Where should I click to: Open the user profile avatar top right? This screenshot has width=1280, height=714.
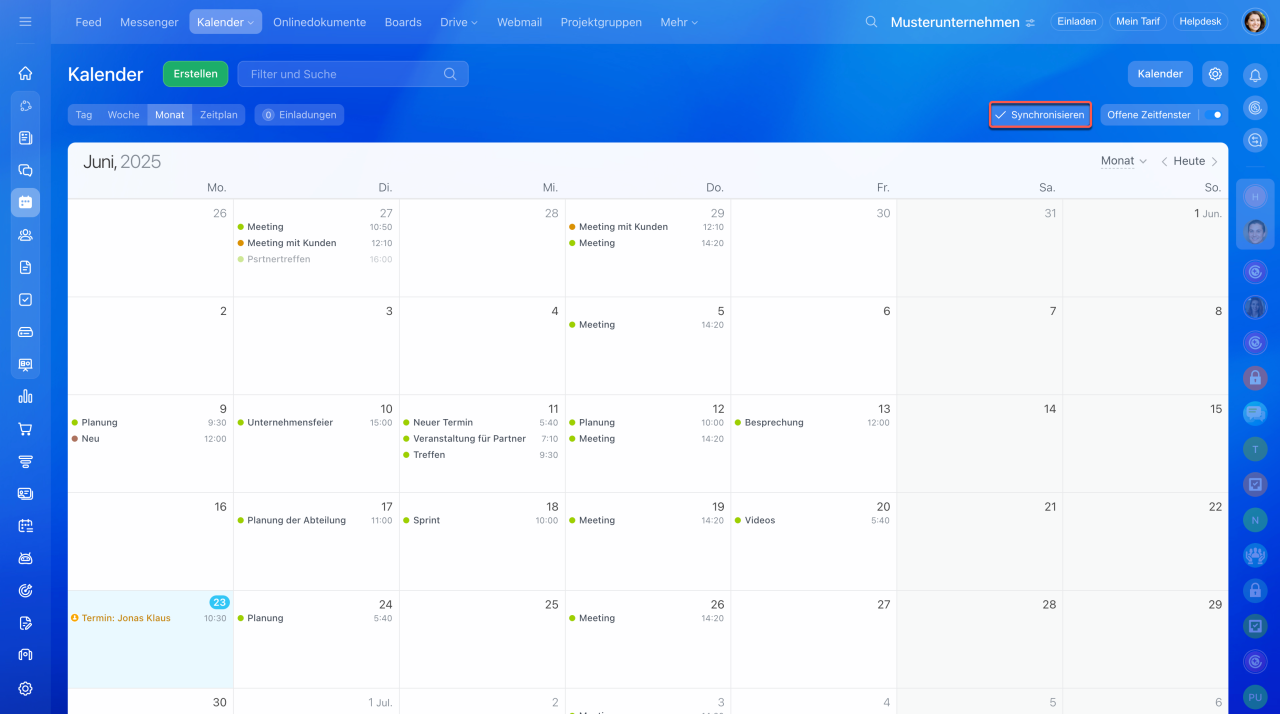click(x=1255, y=21)
